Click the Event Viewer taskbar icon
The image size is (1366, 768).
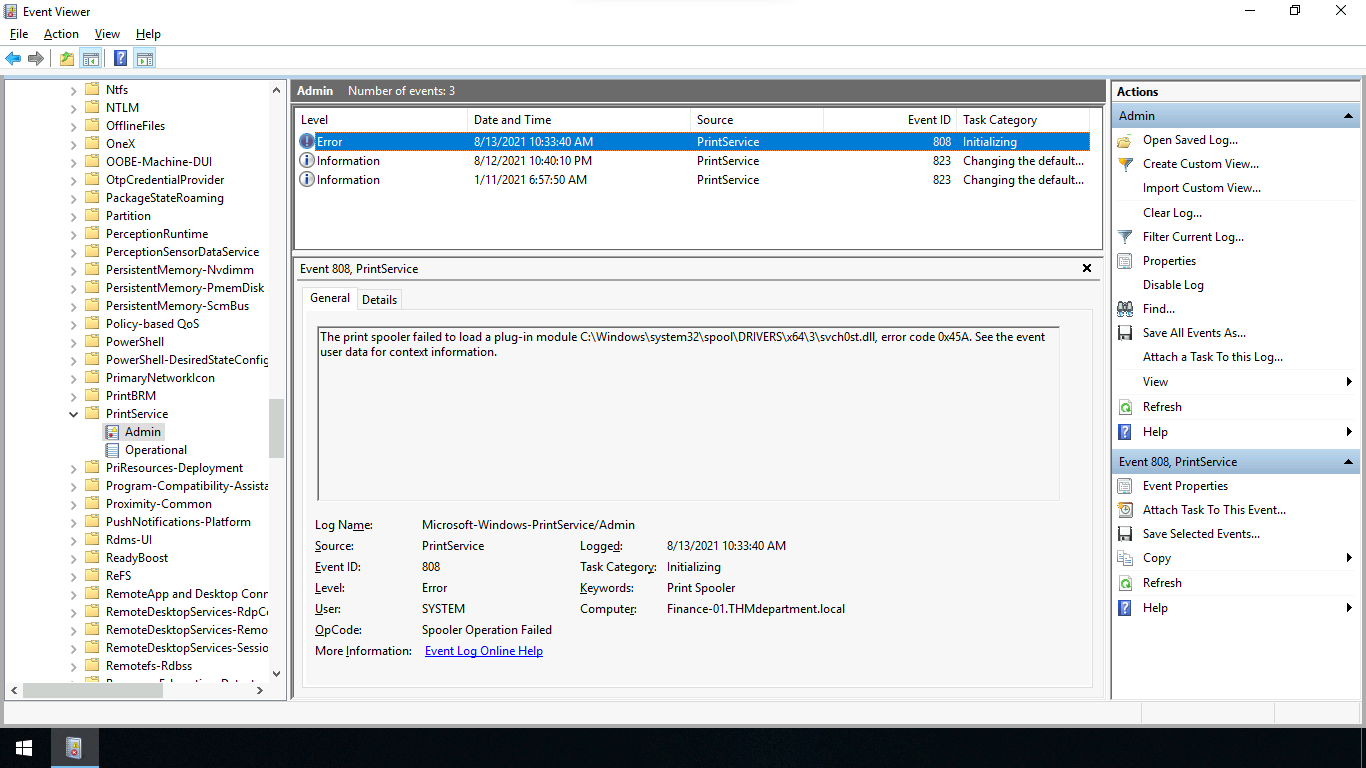click(x=74, y=747)
